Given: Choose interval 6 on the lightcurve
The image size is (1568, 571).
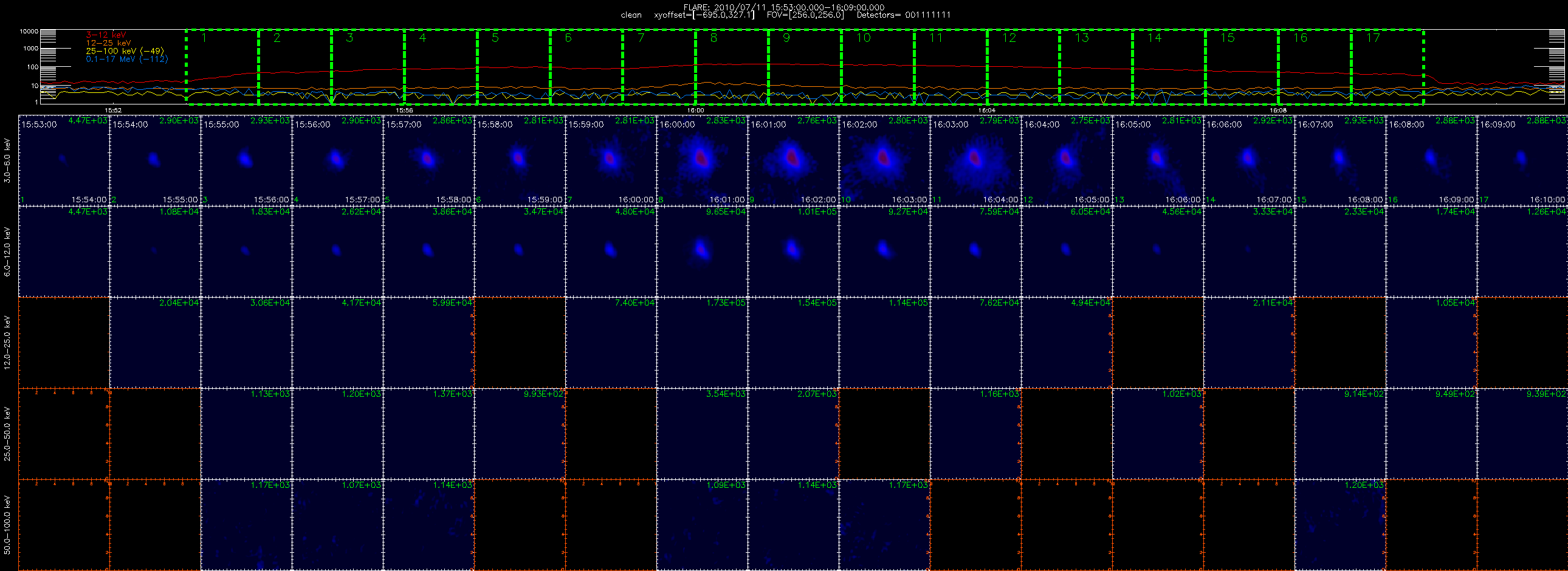Looking at the screenshot, I should point(586,66).
